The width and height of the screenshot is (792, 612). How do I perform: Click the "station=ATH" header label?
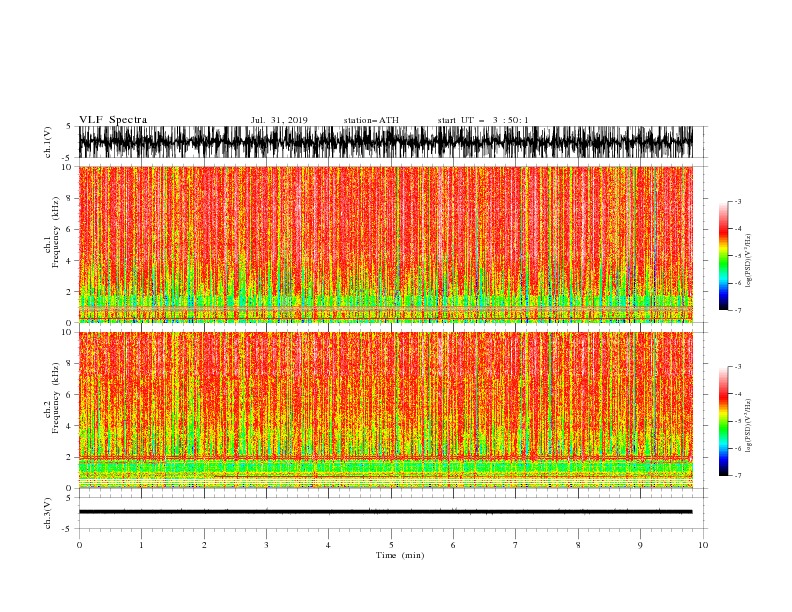point(371,120)
